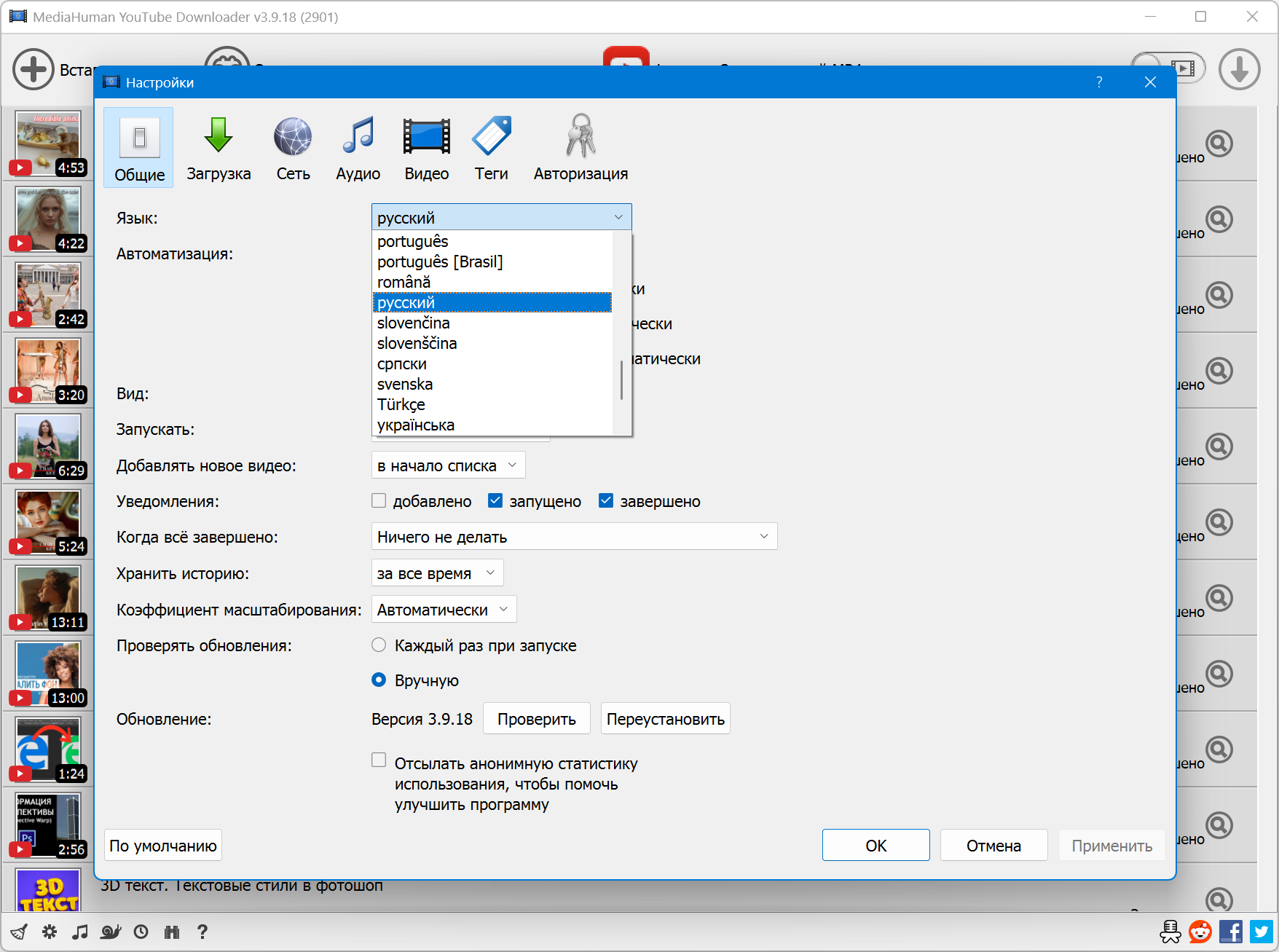Viewport: 1279px width, 952px height.
Task: Open the 'Автоматически' scaling dropdown
Action: click(x=444, y=610)
